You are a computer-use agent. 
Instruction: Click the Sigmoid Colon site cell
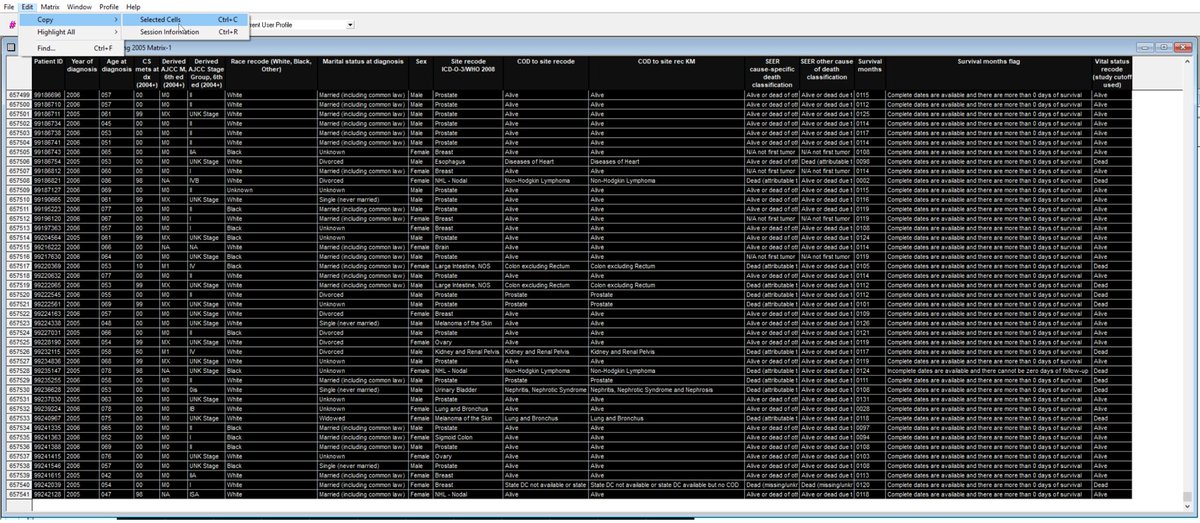[x=467, y=437]
